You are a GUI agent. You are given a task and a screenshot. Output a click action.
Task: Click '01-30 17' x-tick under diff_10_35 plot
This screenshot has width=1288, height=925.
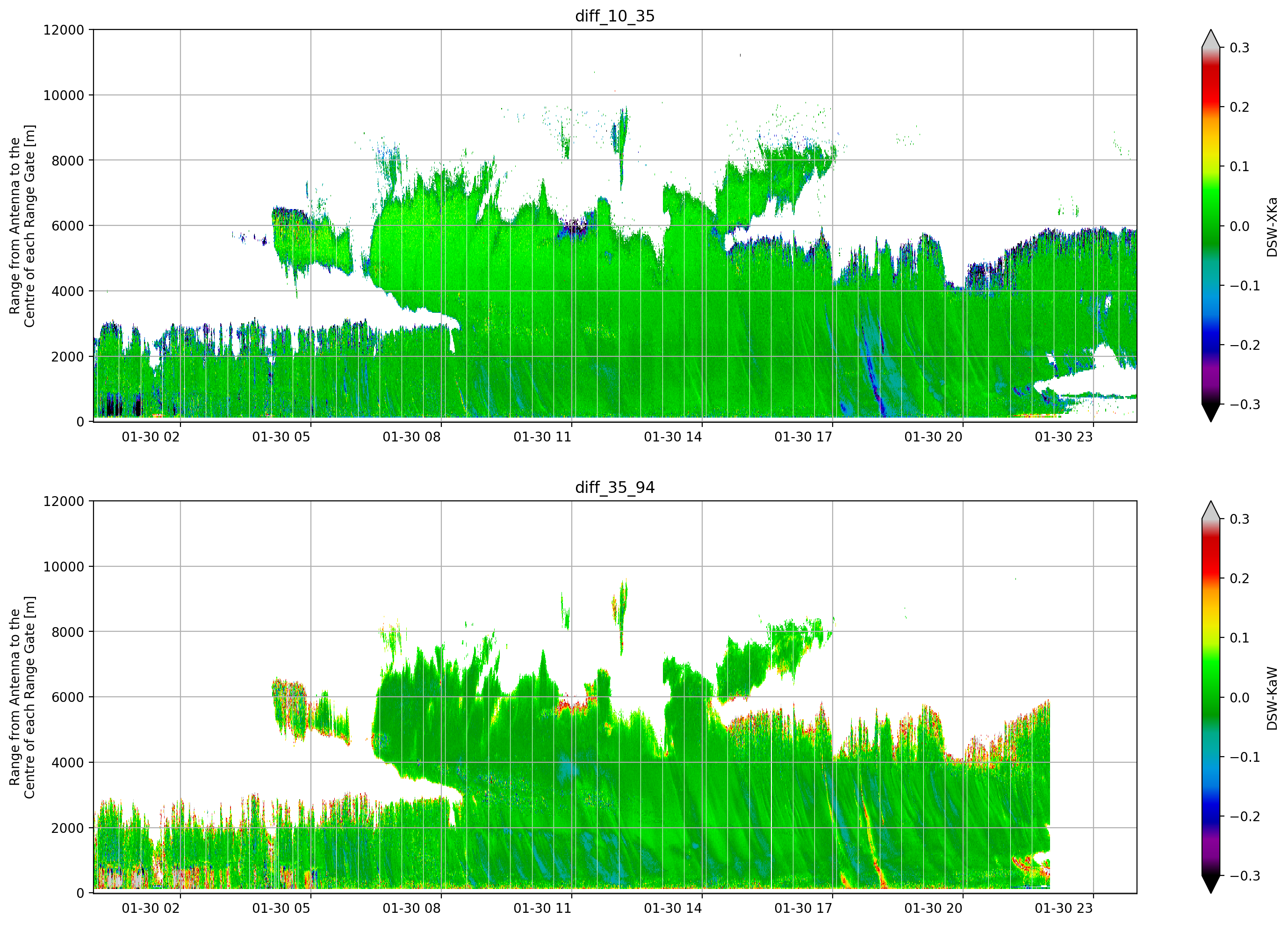pyautogui.click(x=803, y=437)
